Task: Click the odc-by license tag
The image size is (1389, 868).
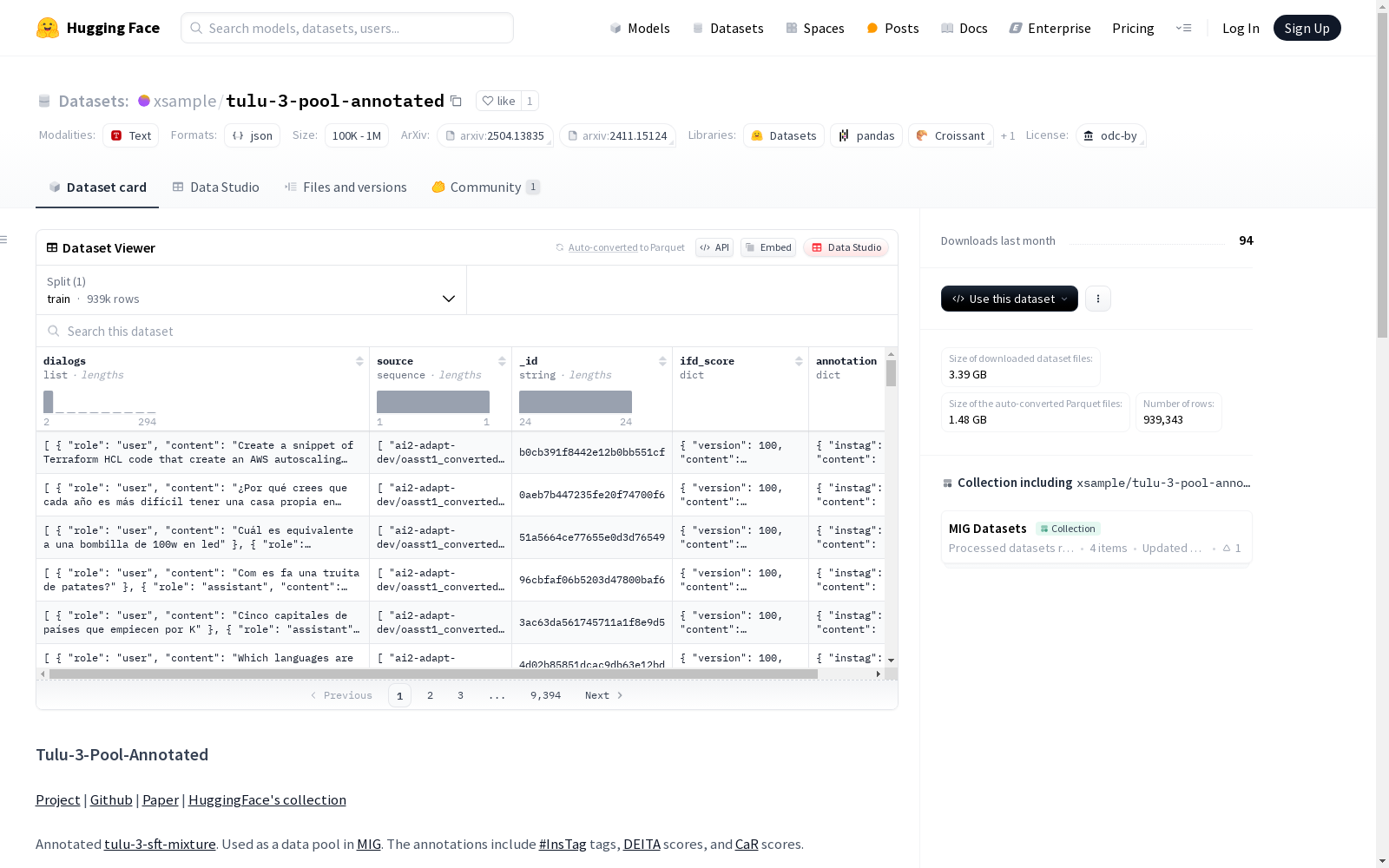Action: (x=1111, y=135)
